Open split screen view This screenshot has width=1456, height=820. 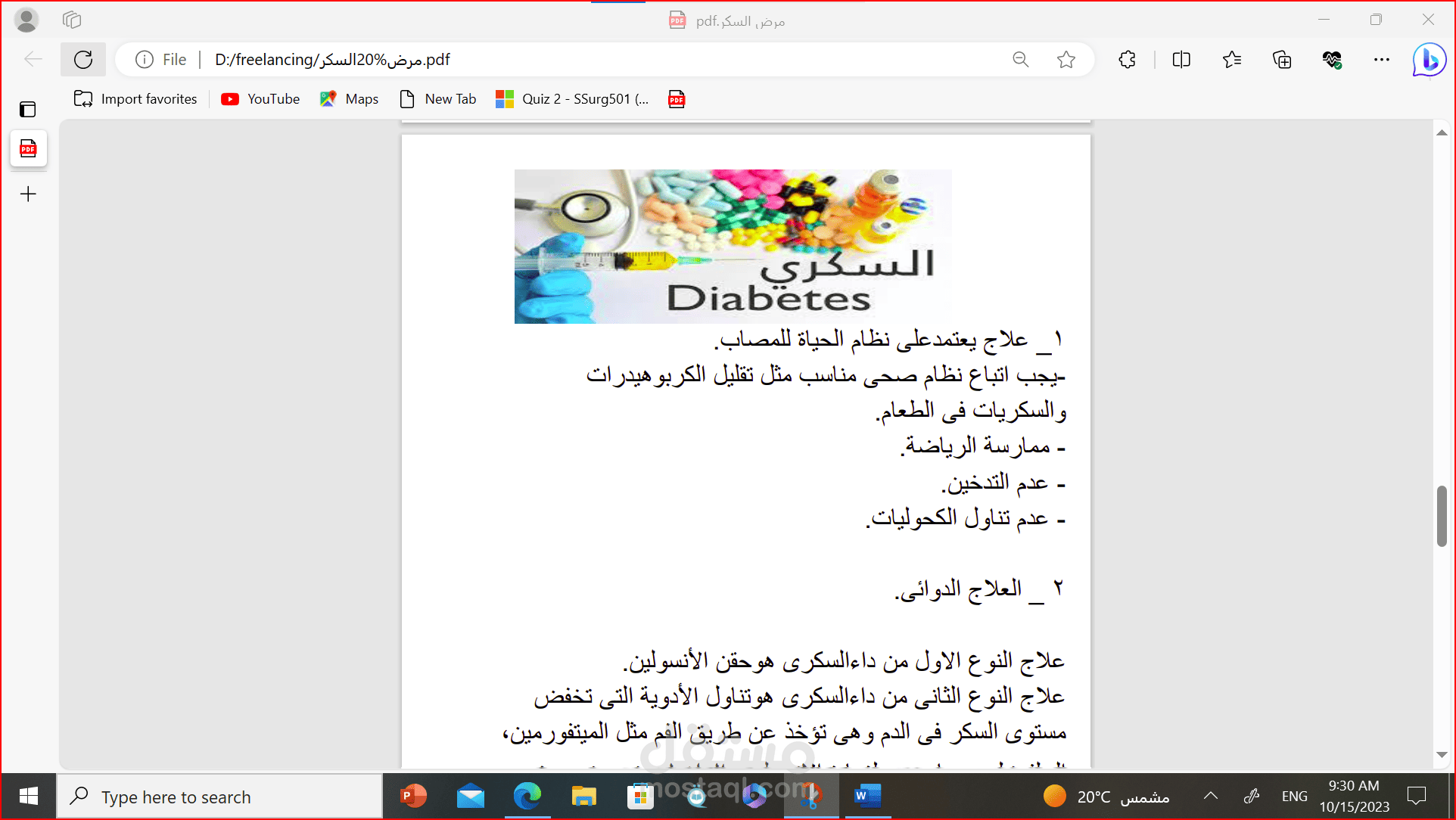tap(1181, 60)
